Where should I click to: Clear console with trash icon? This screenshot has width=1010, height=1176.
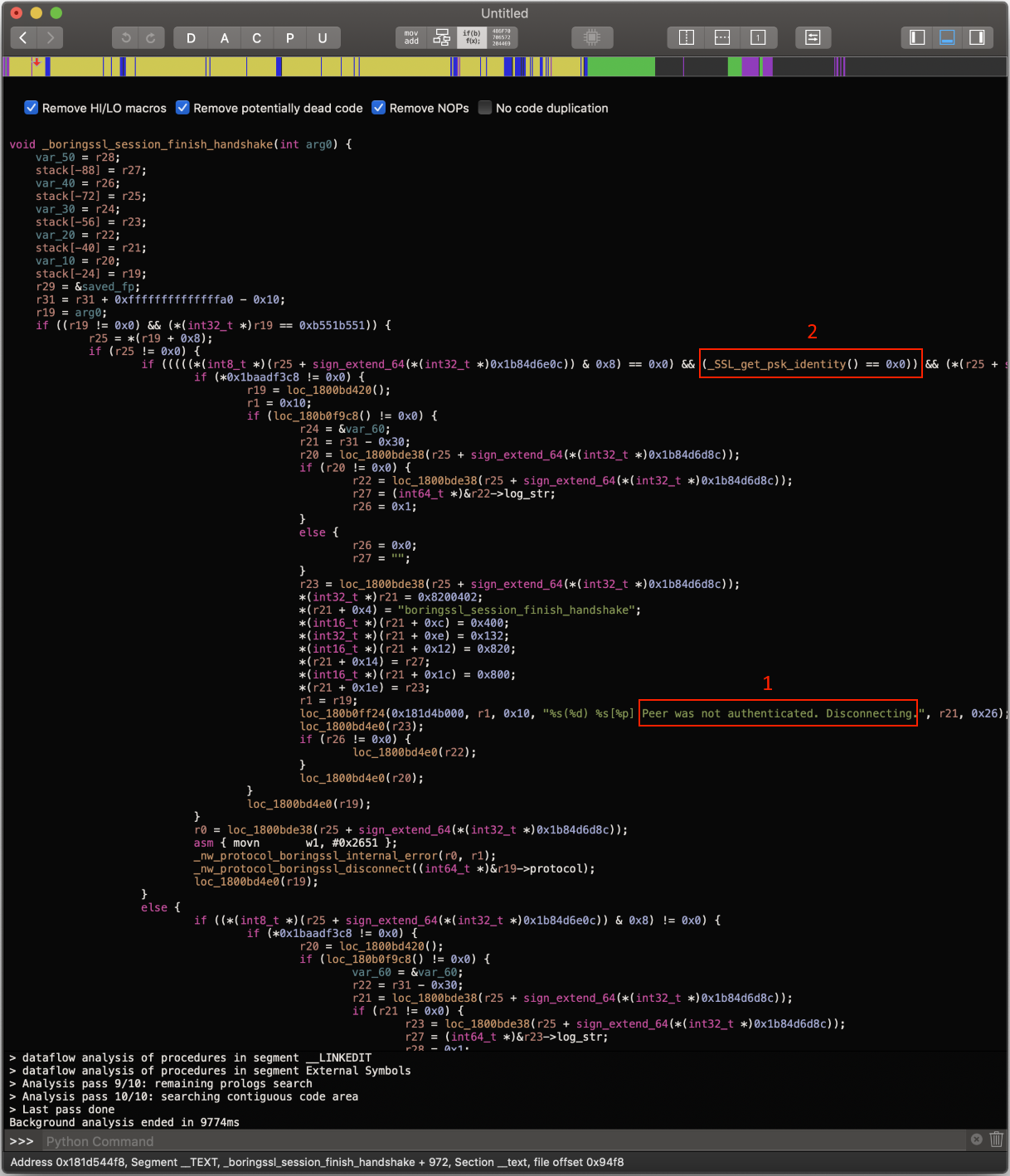point(996,1140)
